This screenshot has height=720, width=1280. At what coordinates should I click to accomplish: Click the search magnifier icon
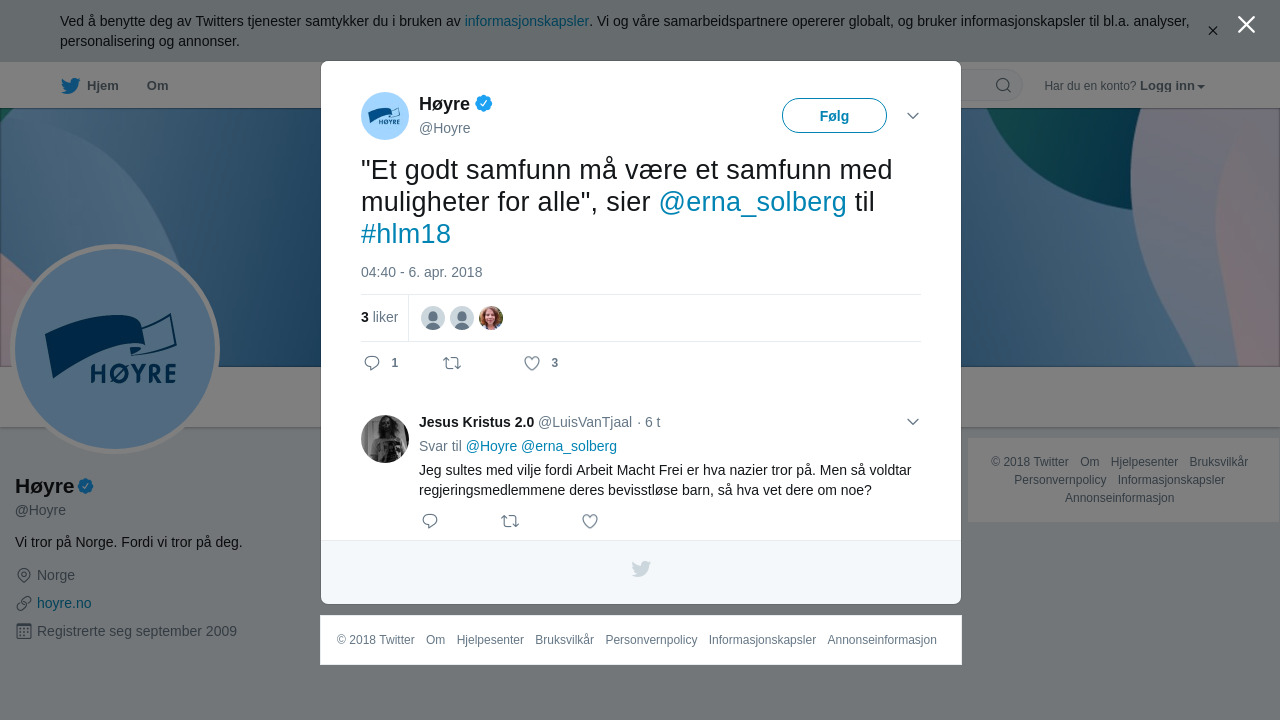(x=1003, y=85)
